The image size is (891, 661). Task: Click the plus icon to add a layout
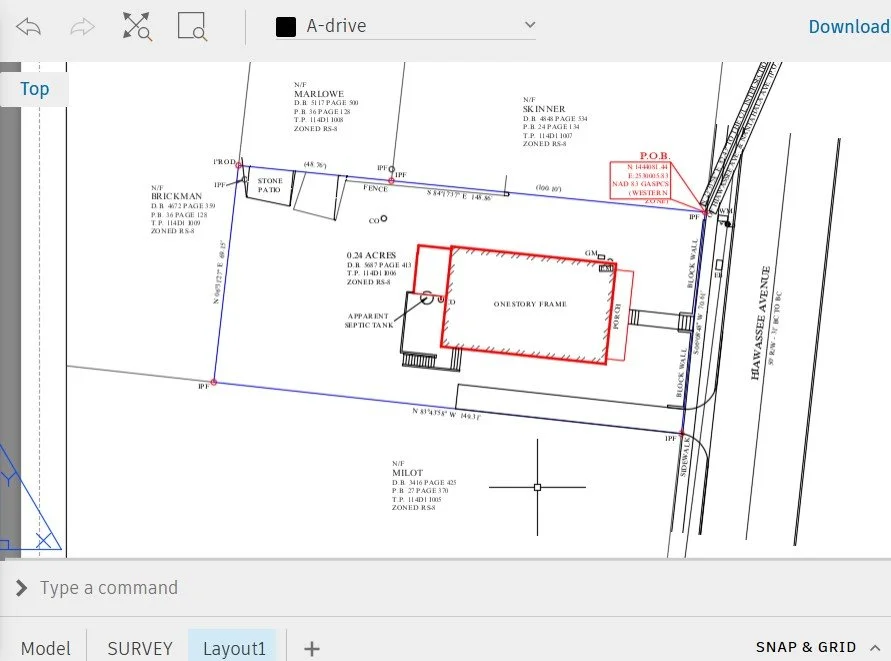311,648
